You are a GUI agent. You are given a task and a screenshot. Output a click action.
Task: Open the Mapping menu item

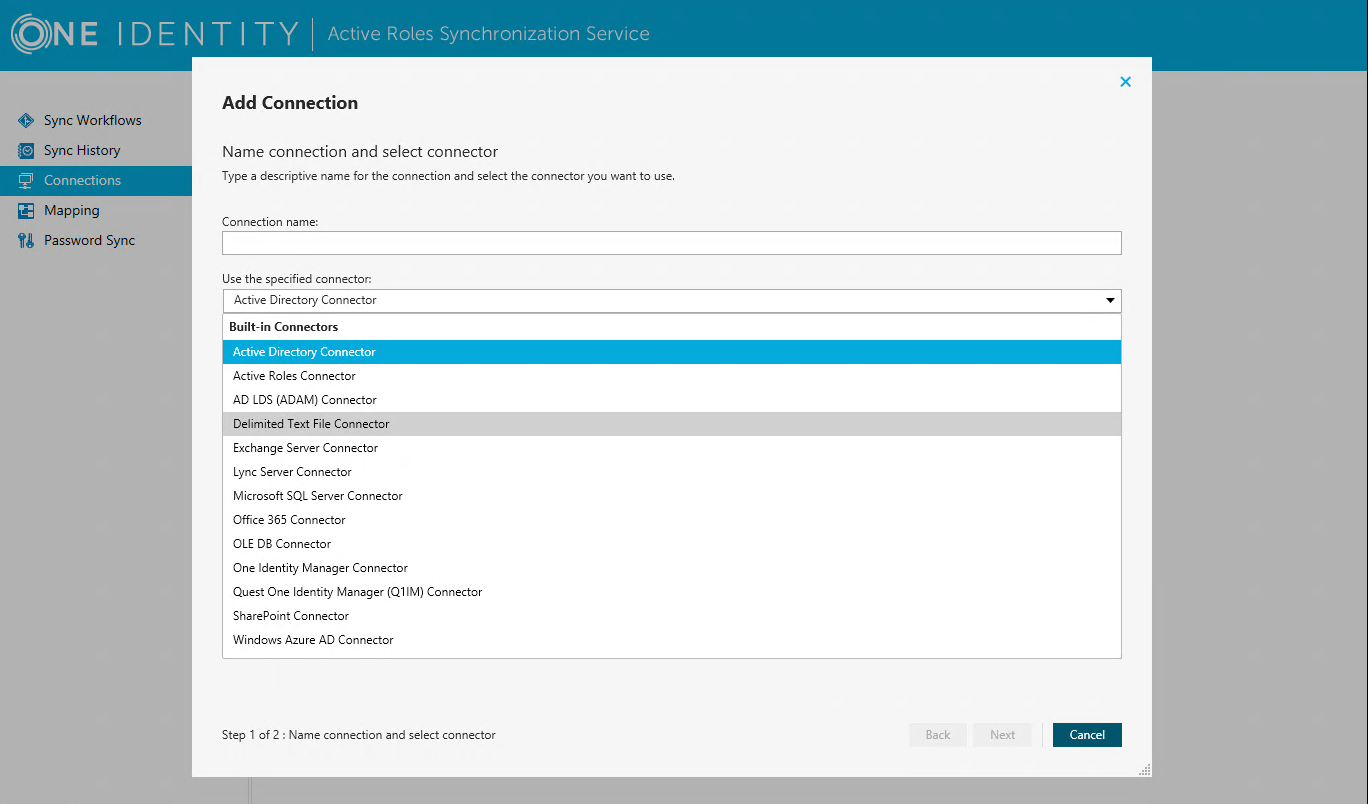(71, 210)
